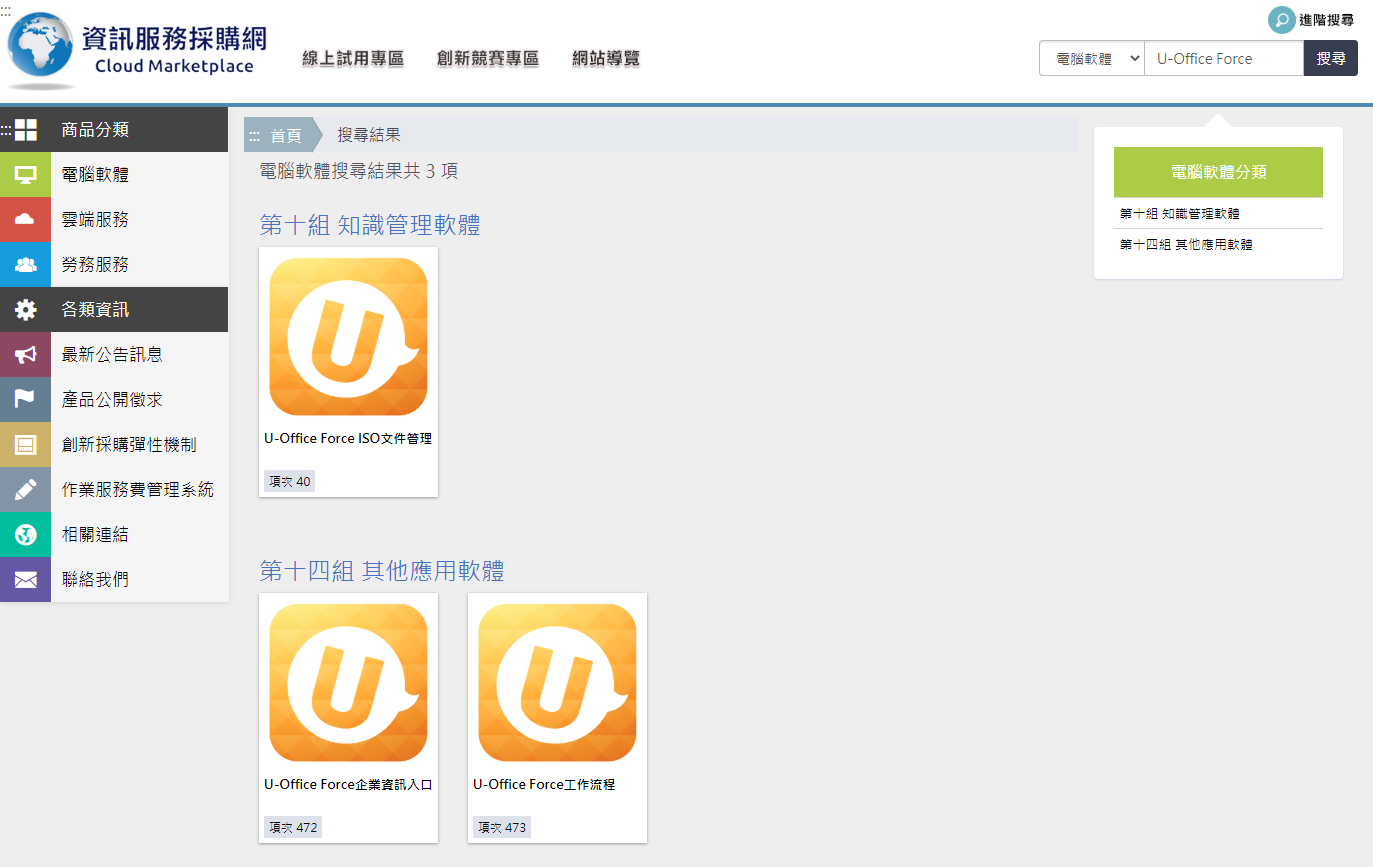Click the Cloud Marketplace globe logo
The height and width of the screenshot is (867, 1373).
point(40,48)
